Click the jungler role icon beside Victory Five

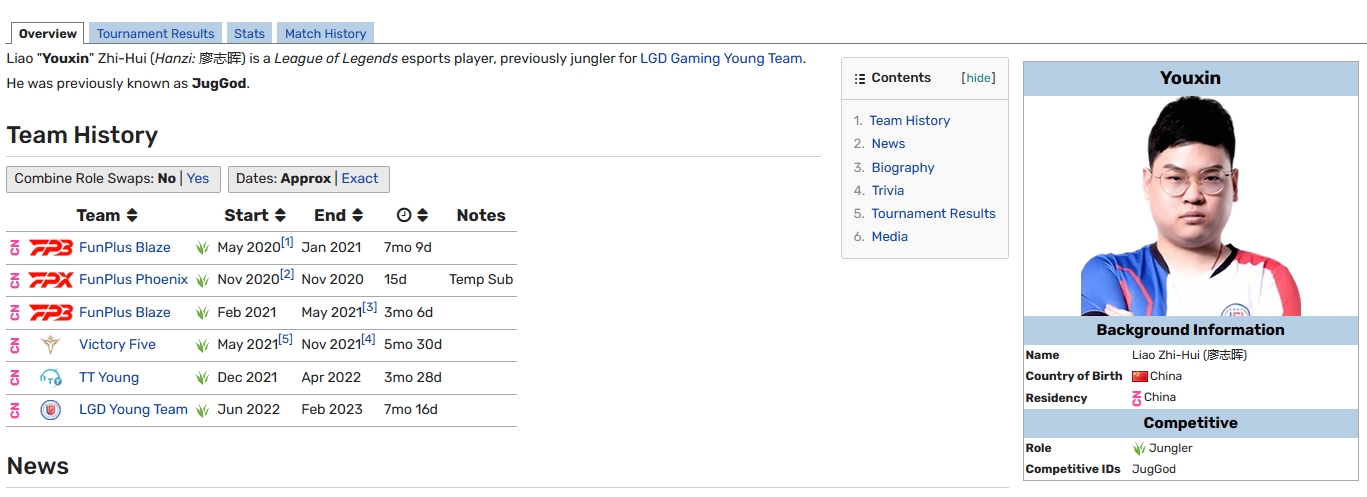[x=202, y=345]
